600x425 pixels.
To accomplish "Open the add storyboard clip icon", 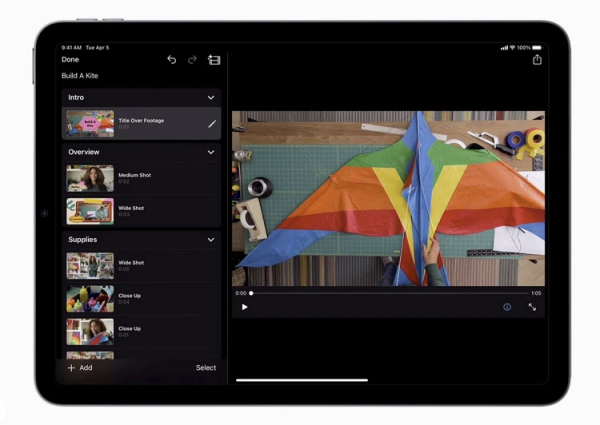I will click(x=213, y=60).
